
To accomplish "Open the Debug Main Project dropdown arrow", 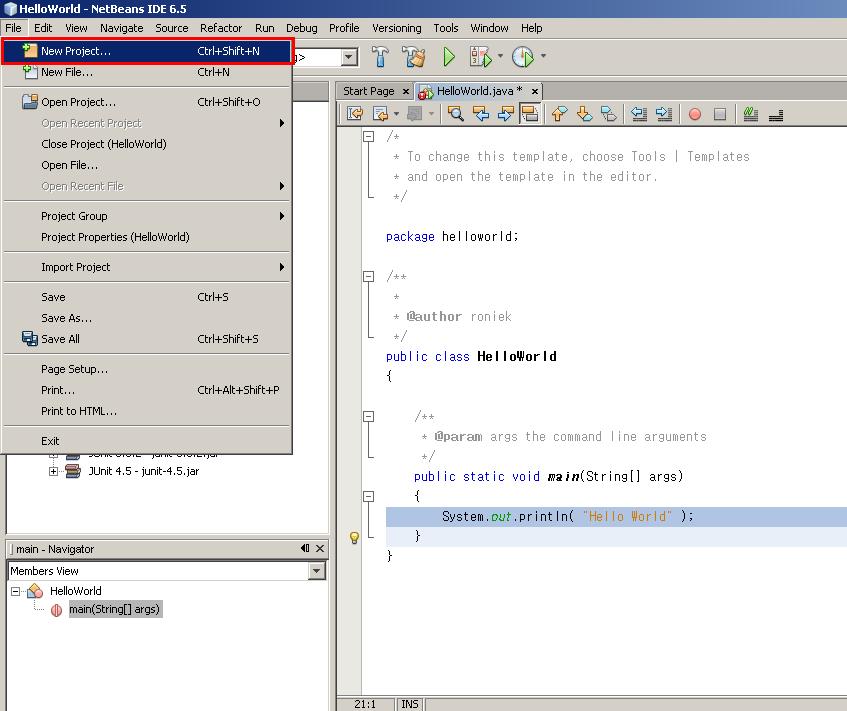I will click(500, 56).
